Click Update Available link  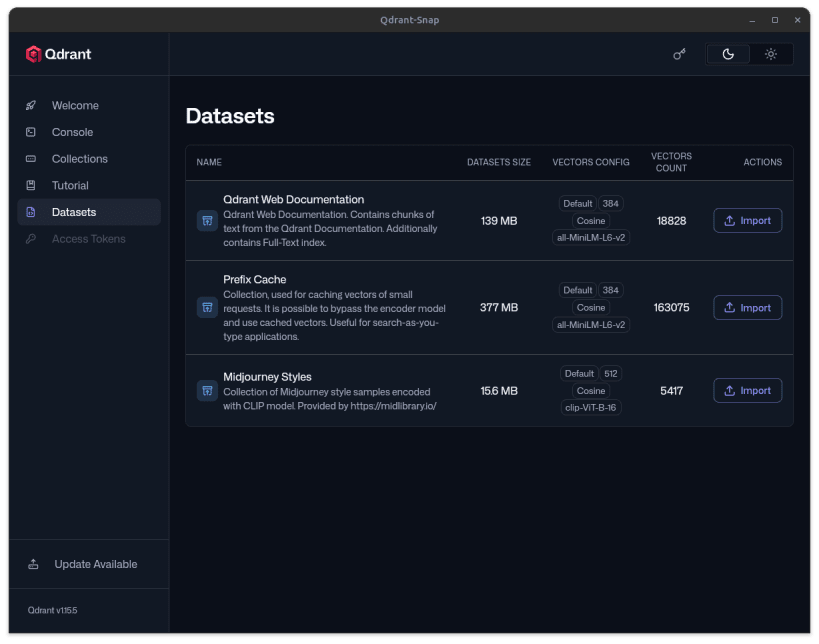pos(89,564)
